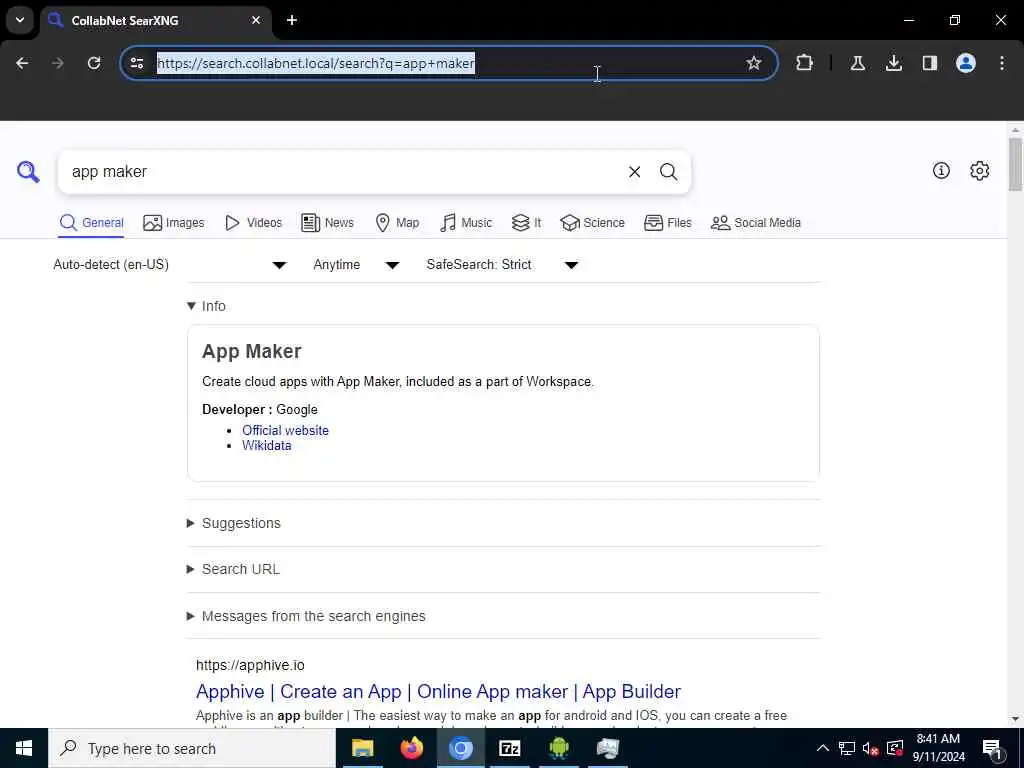This screenshot has width=1024, height=768.
Task: Click the browser address bar URL
Action: 315,63
